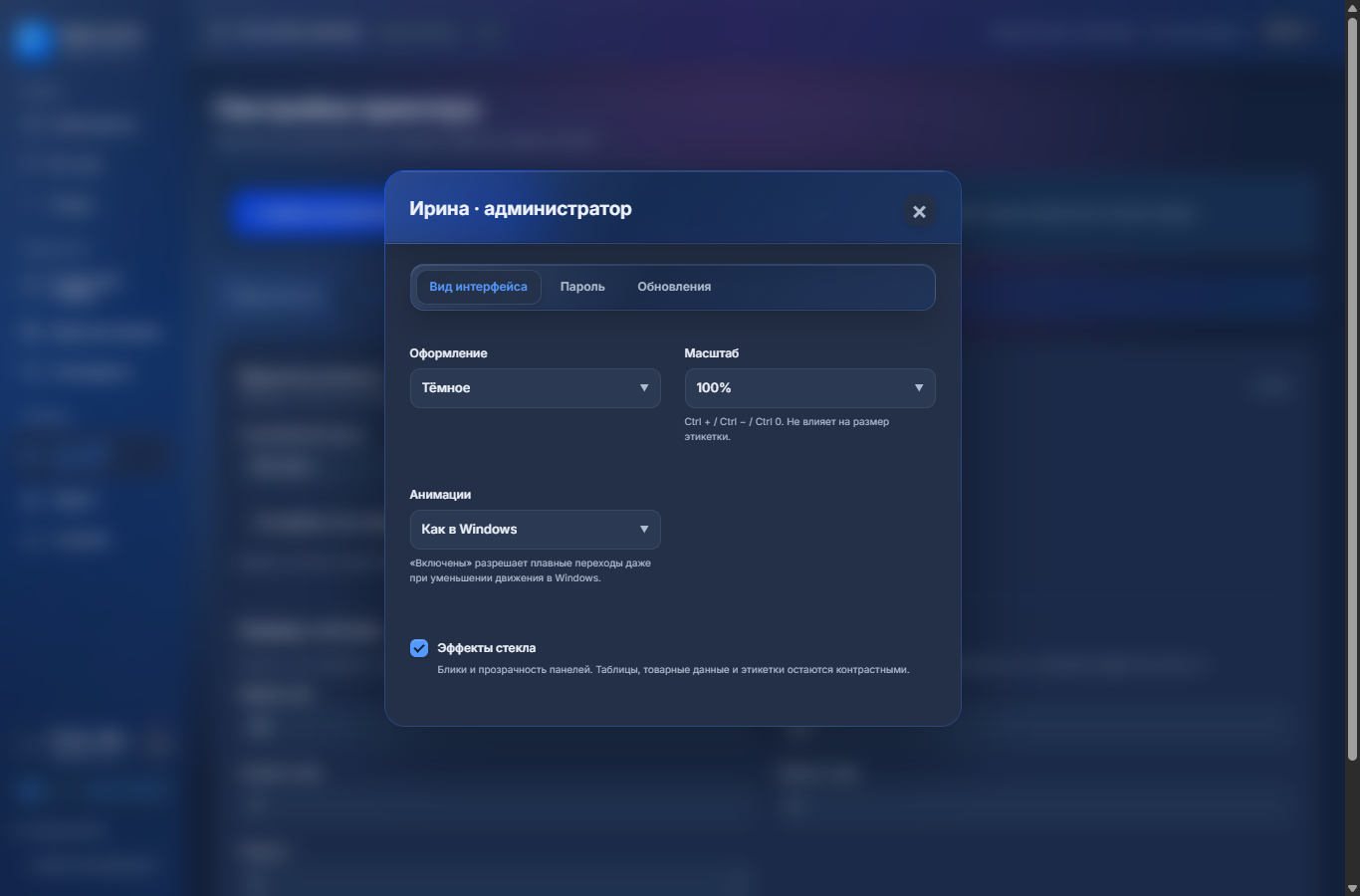
Task: Close the Ирина · администратор dialog
Action: point(919,212)
